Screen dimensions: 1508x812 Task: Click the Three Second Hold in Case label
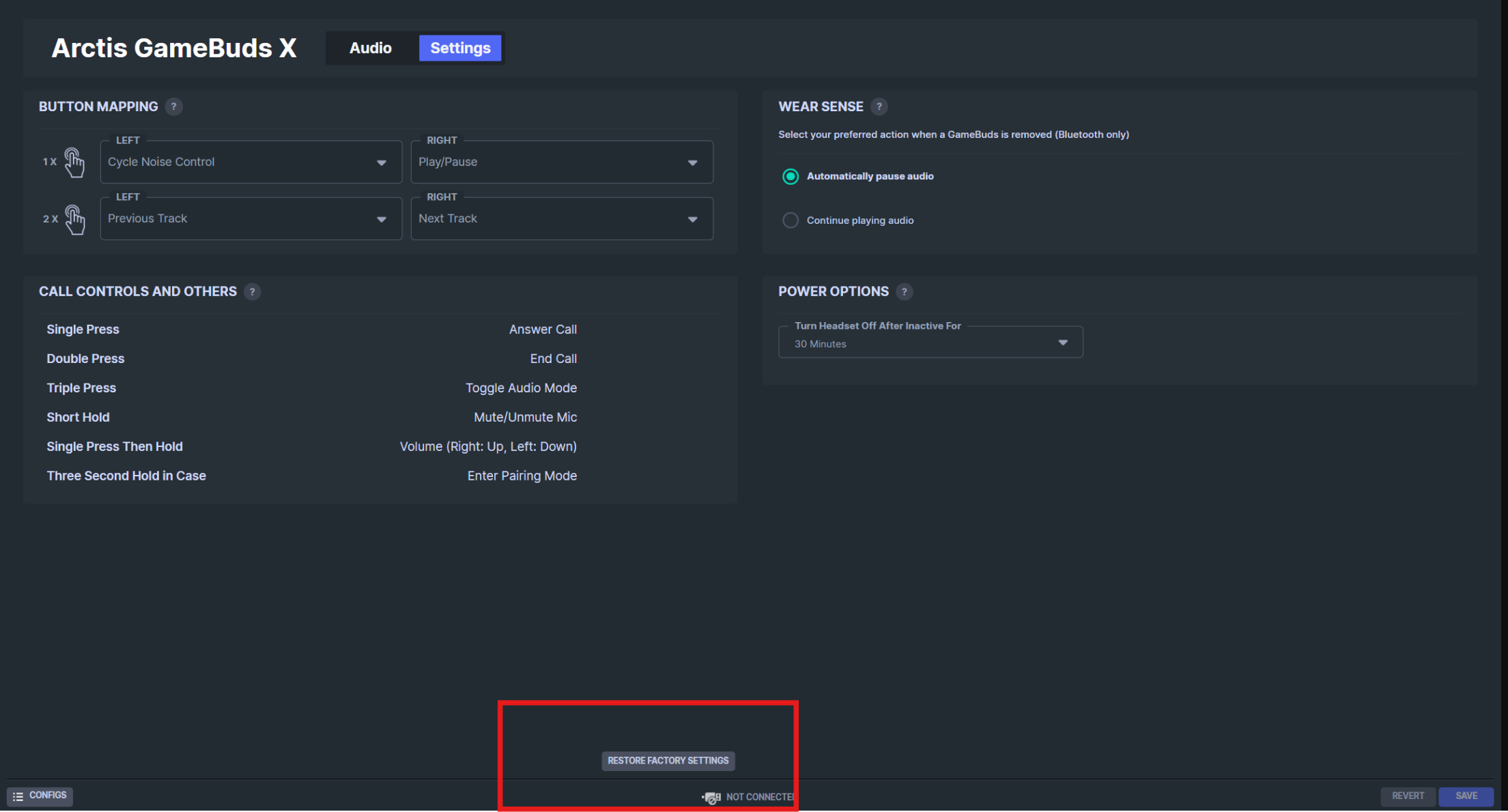pos(126,476)
